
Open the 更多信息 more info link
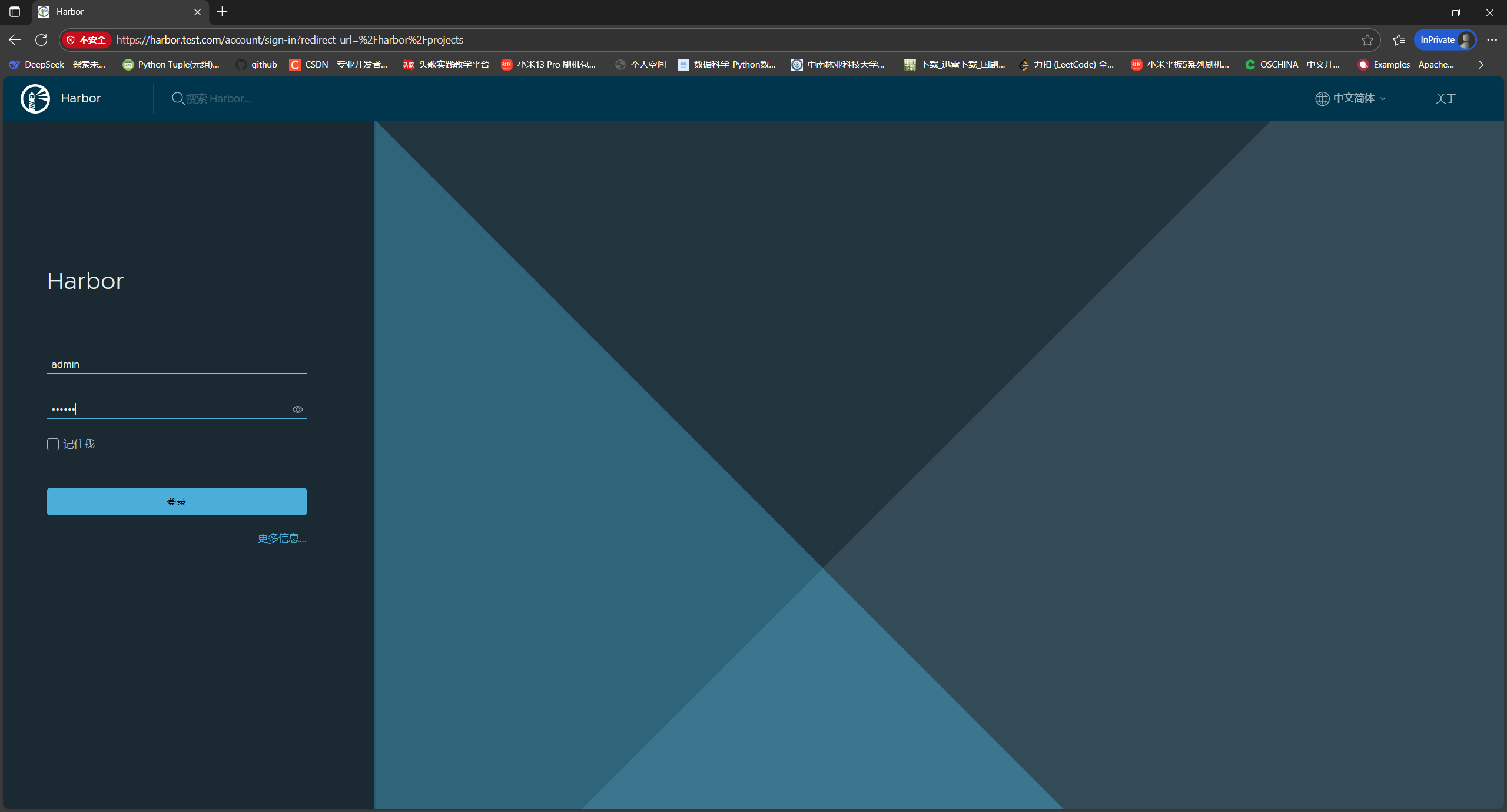(281, 538)
